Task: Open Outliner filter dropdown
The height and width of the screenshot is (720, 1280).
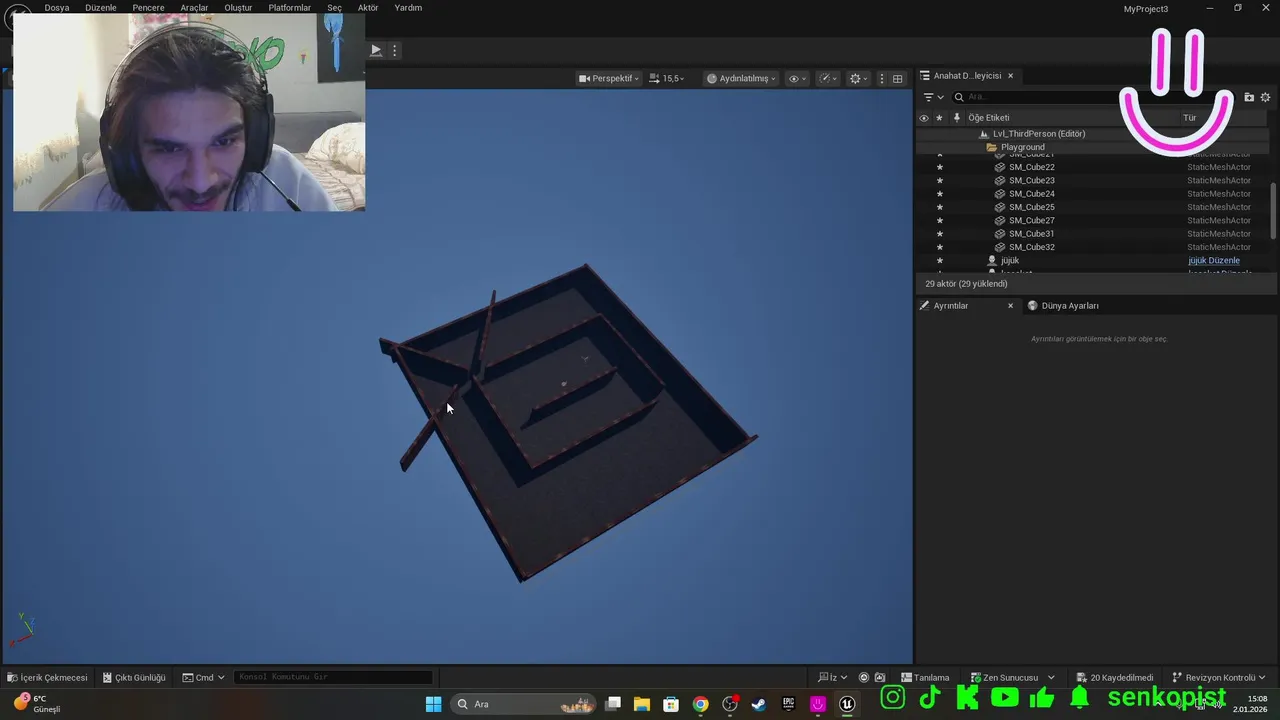Action: [933, 97]
